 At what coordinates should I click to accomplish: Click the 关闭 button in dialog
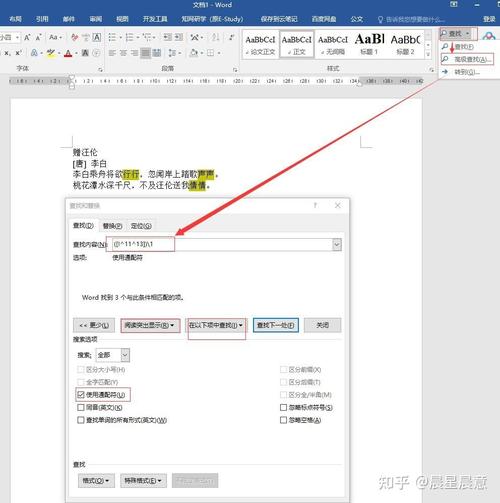(x=322, y=325)
